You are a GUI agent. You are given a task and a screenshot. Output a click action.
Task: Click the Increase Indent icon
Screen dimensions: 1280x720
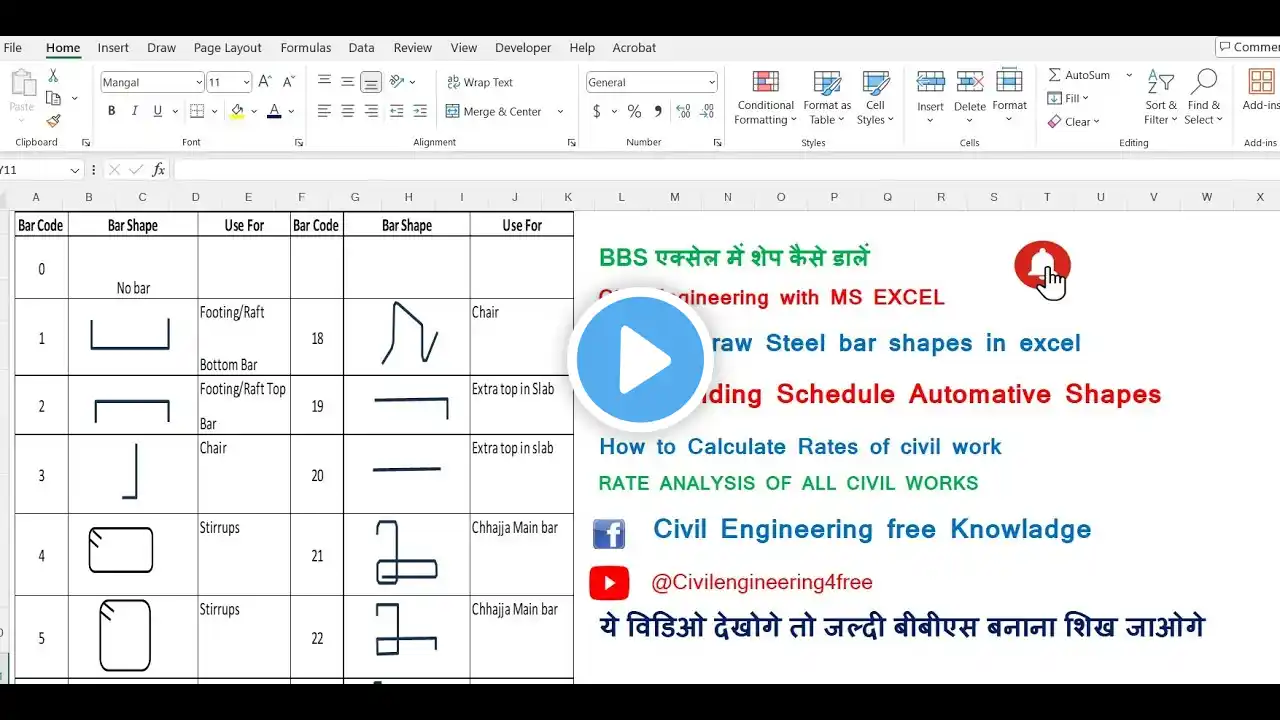tap(420, 111)
